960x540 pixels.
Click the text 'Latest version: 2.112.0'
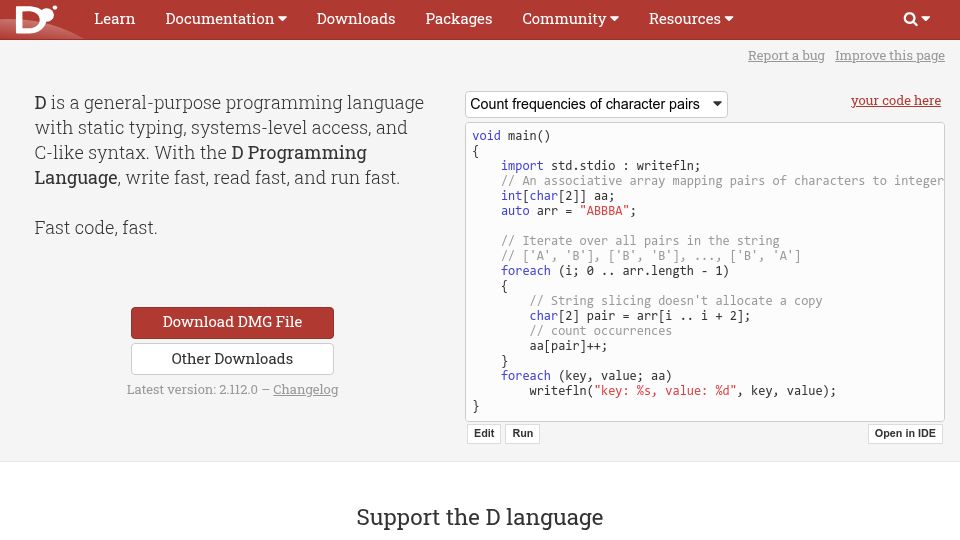click(x=192, y=389)
